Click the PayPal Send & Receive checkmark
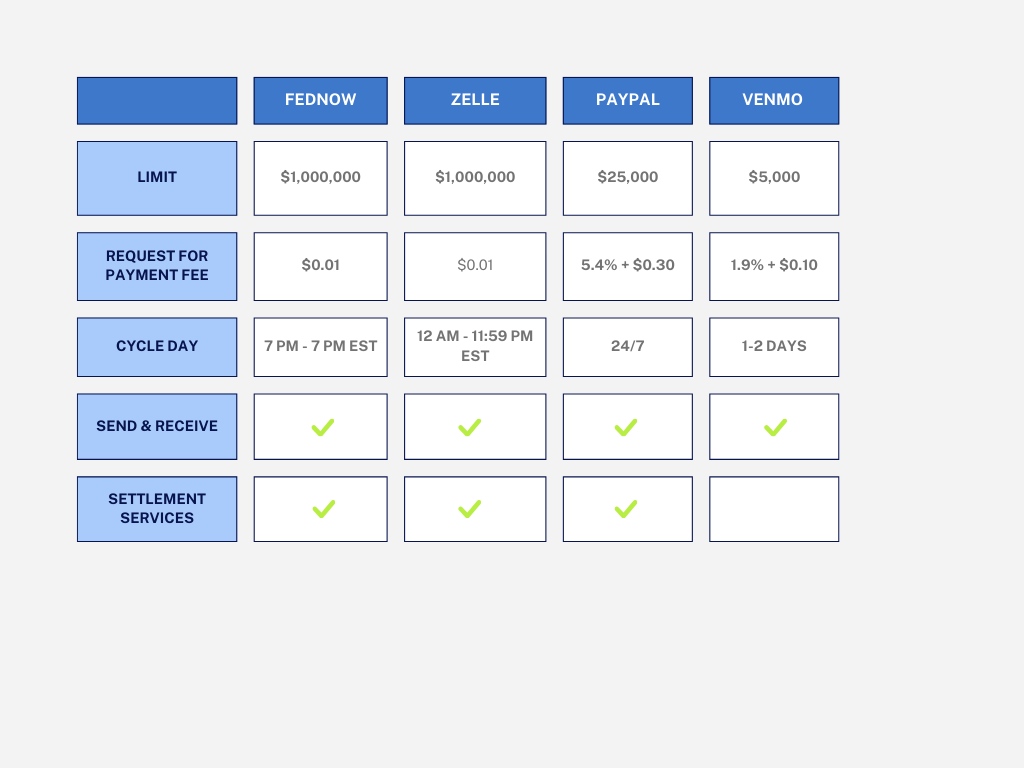Screen dimensions: 1024x768 626,428
